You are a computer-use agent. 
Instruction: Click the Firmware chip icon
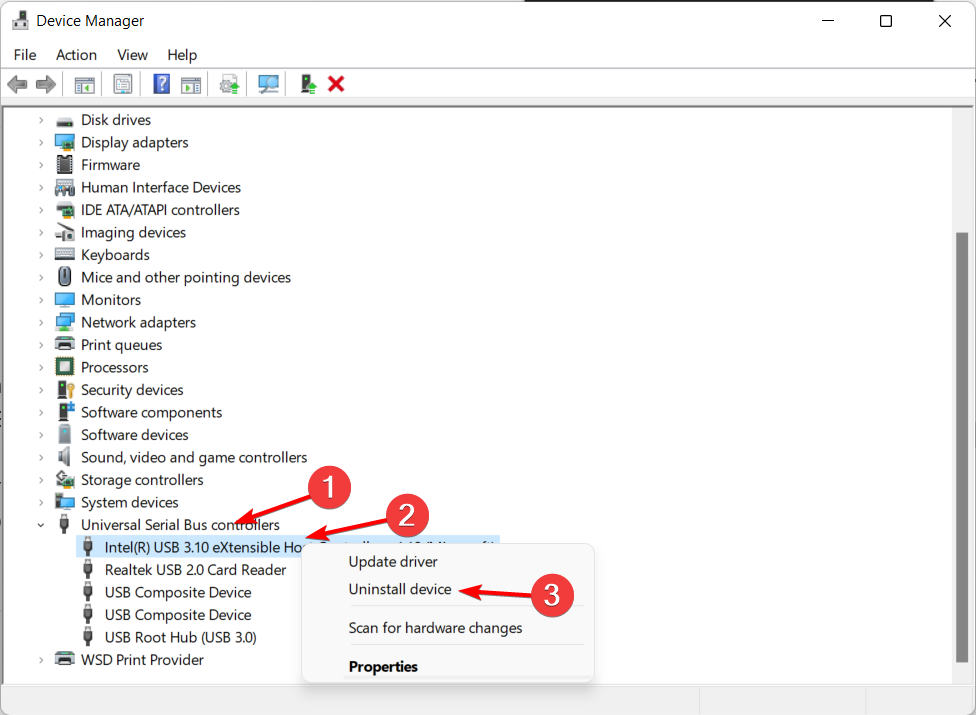pyautogui.click(x=65, y=165)
